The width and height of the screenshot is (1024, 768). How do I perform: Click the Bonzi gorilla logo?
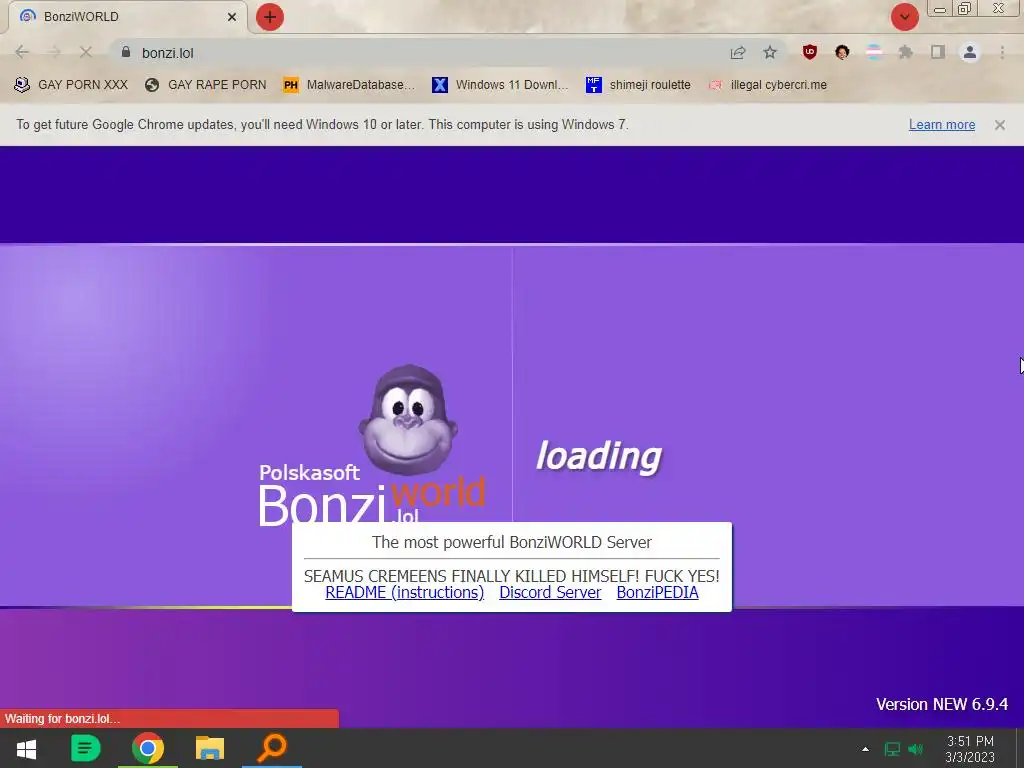click(x=408, y=420)
